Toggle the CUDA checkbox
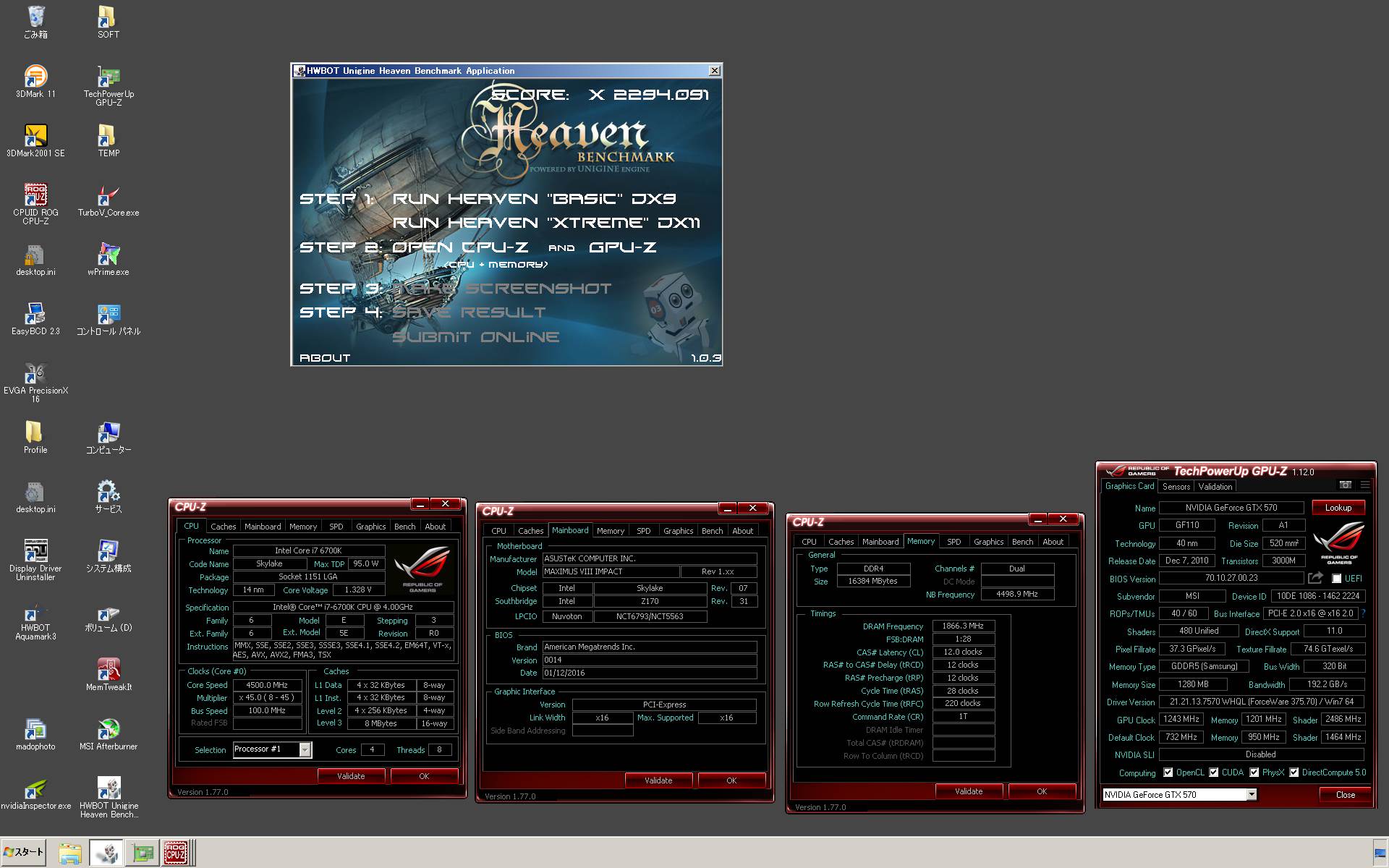This screenshot has width=1389, height=868. (x=1213, y=773)
